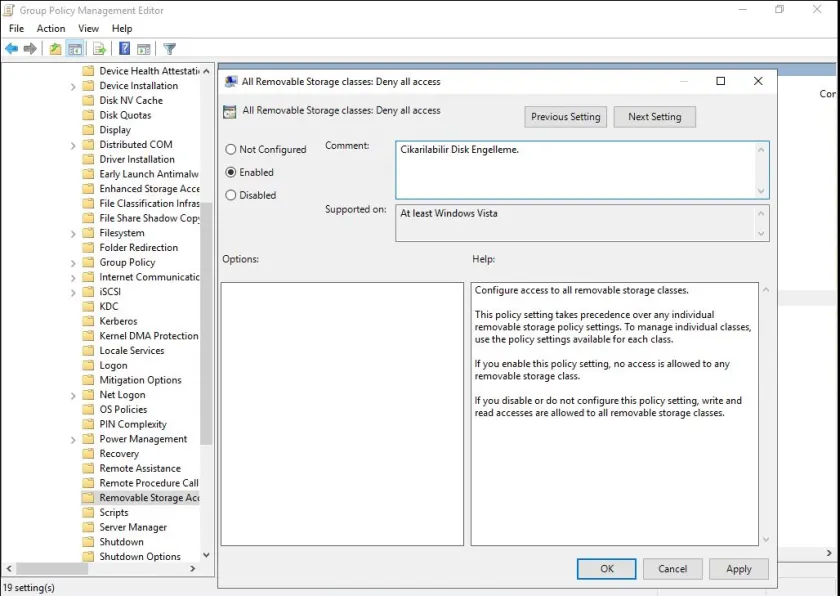Click the tree pane vertical scrollbar down arrow
Image resolution: width=840 pixels, height=596 pixels.
coord(206,555)
